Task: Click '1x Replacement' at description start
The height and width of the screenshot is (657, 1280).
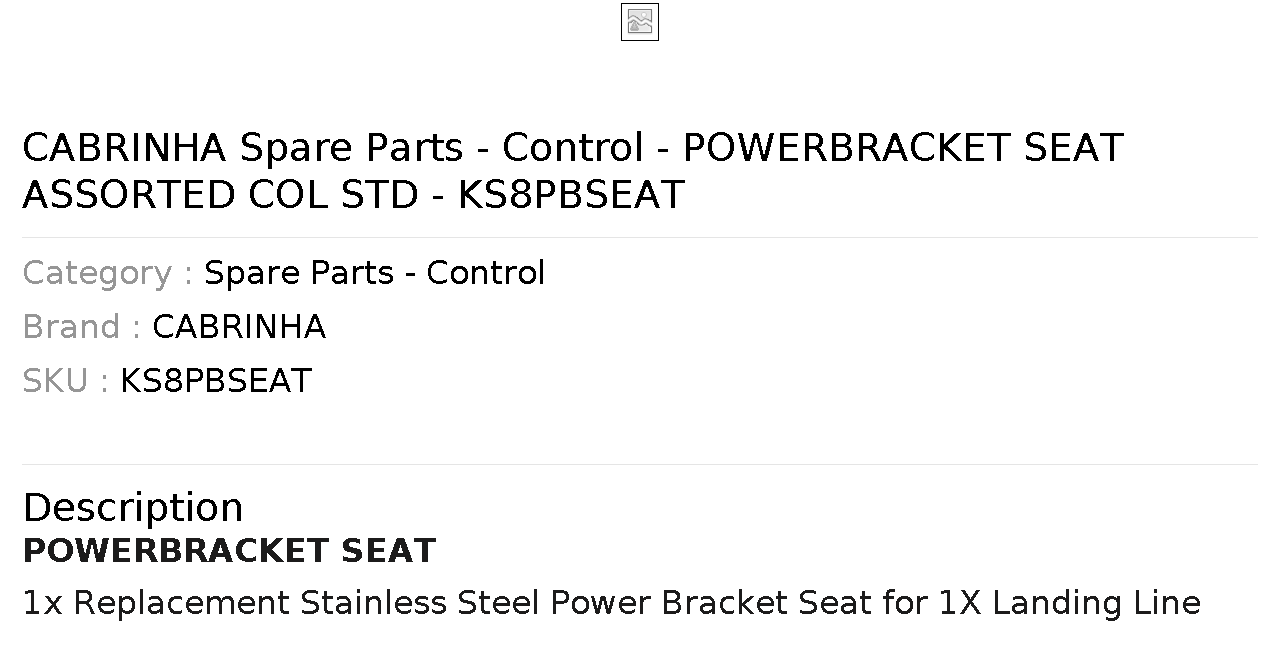Action: (x=156, y=603)
